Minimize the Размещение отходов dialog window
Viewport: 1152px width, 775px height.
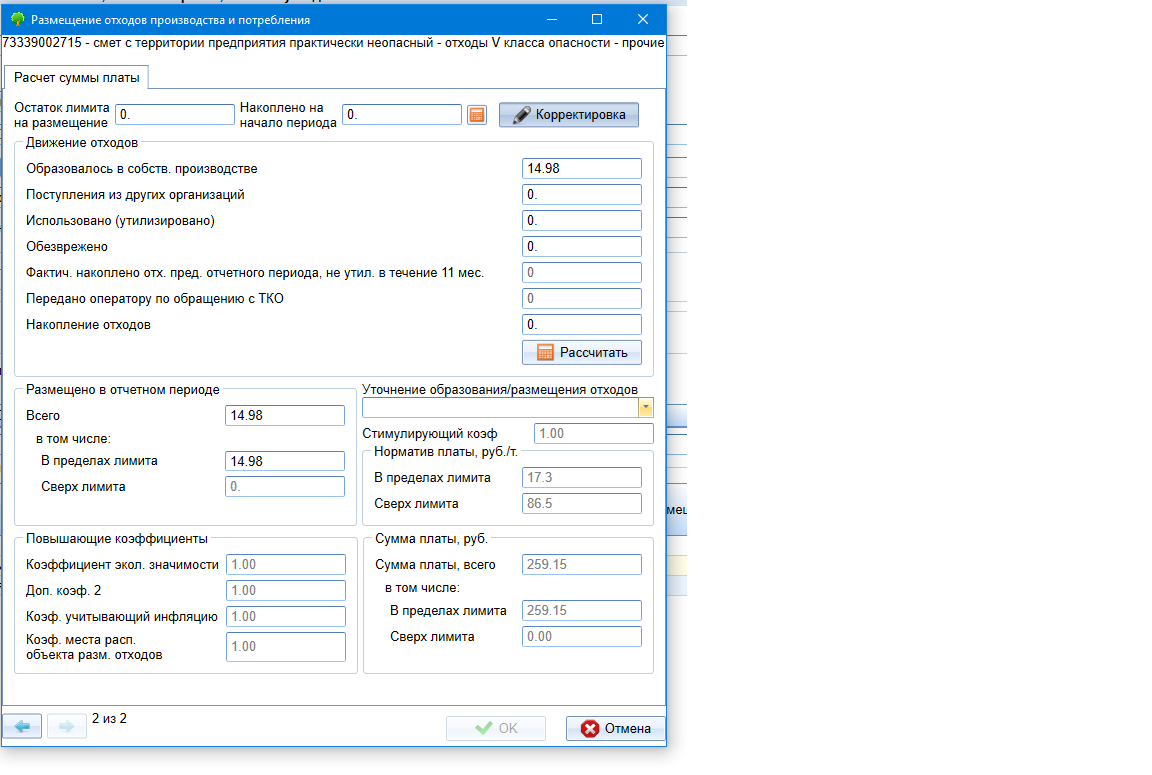(x=551, y=19)
